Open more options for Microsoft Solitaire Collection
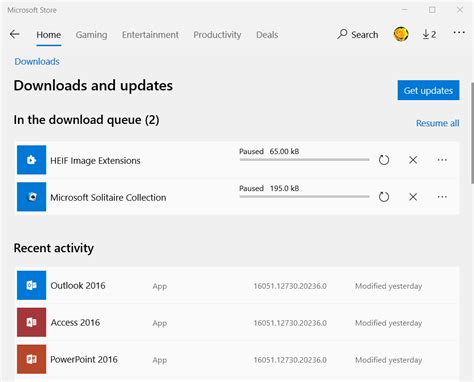This screenshot has height=382, width=474. pos(442,197)
